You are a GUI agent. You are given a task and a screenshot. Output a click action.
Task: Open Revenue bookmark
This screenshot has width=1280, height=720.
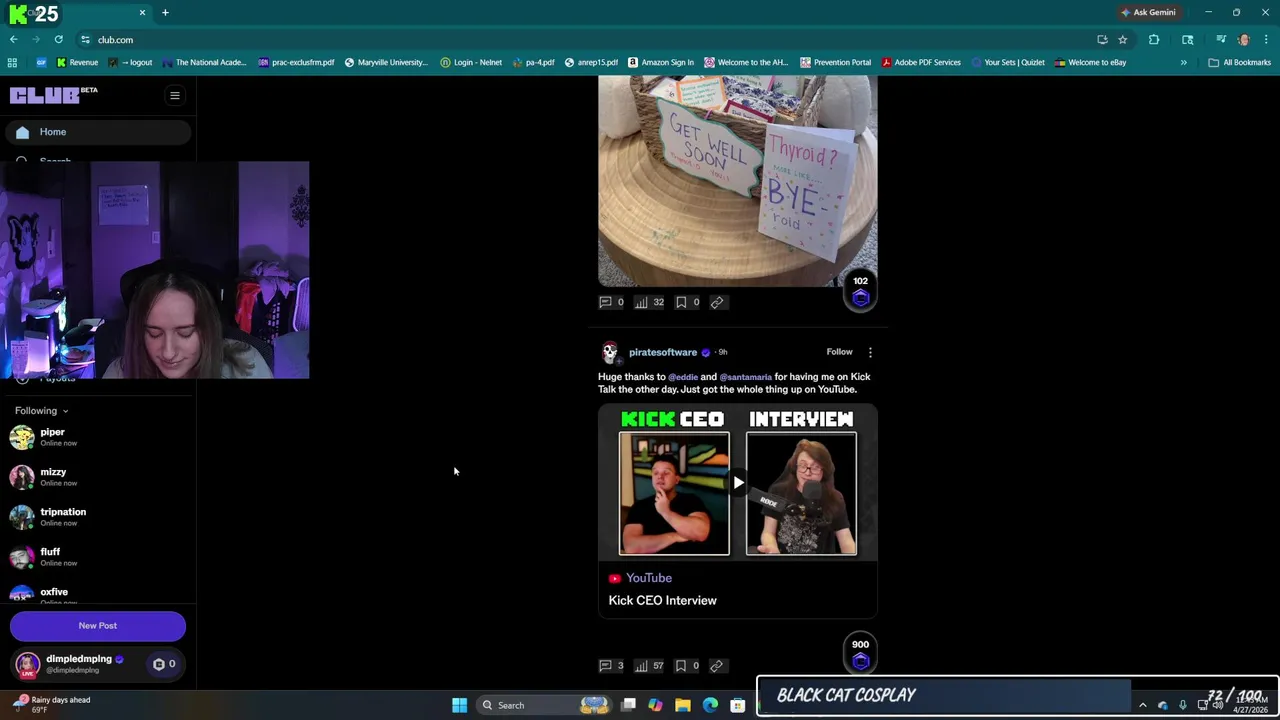(77, 62)
